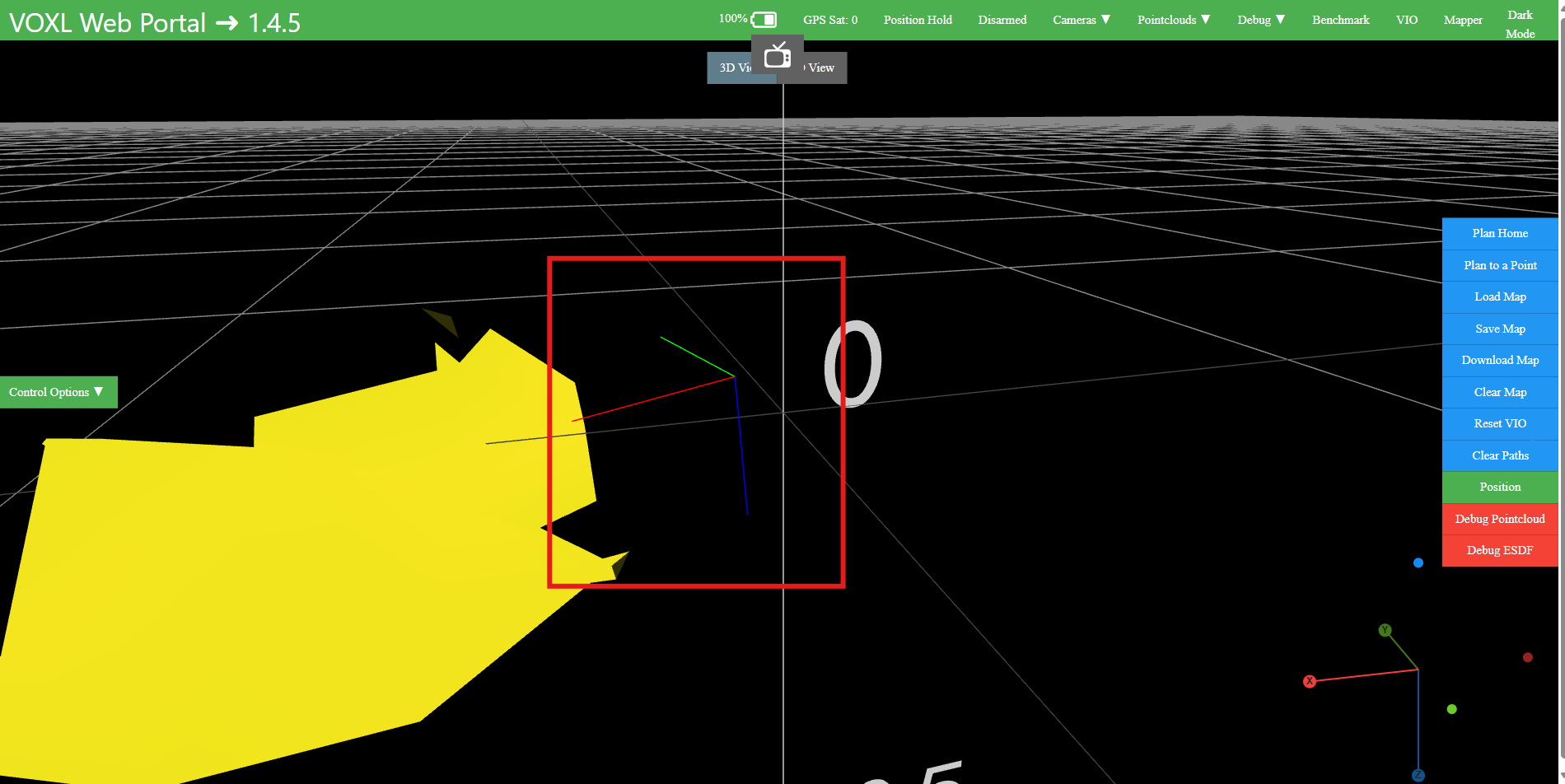This screenshot has width=1565, height=784.
Task: Click the green Y axis gizmo handle
Action: point(1385,630)
